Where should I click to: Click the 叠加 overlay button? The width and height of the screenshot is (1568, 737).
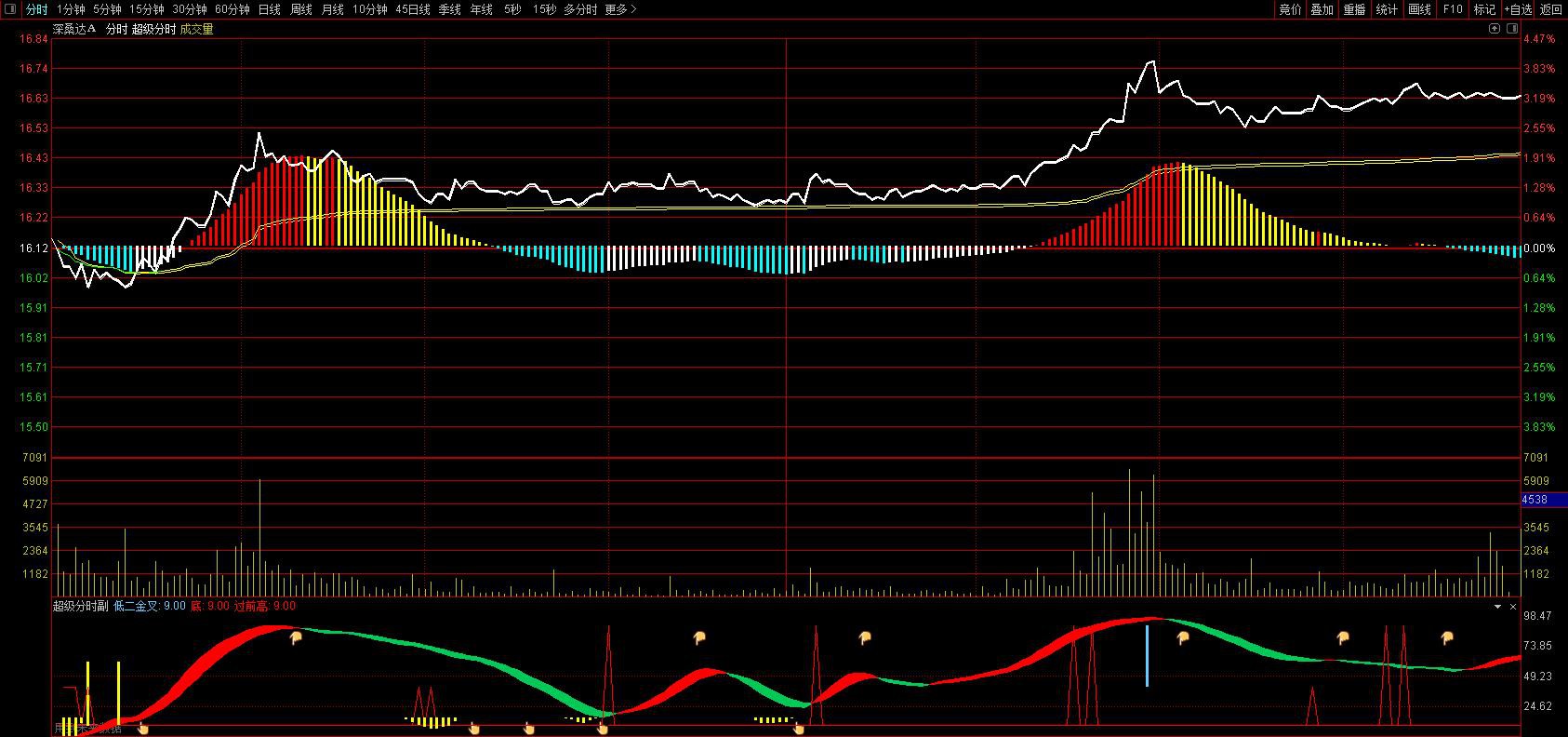pyautogui.click(x=1322, y=9)
